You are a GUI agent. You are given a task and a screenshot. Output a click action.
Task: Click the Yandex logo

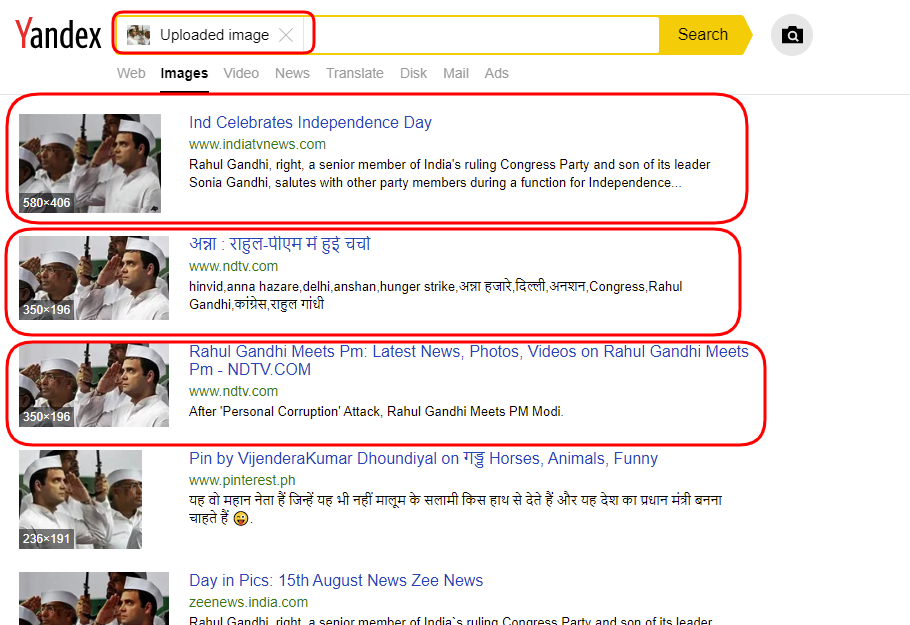click(x=58, y=34)
